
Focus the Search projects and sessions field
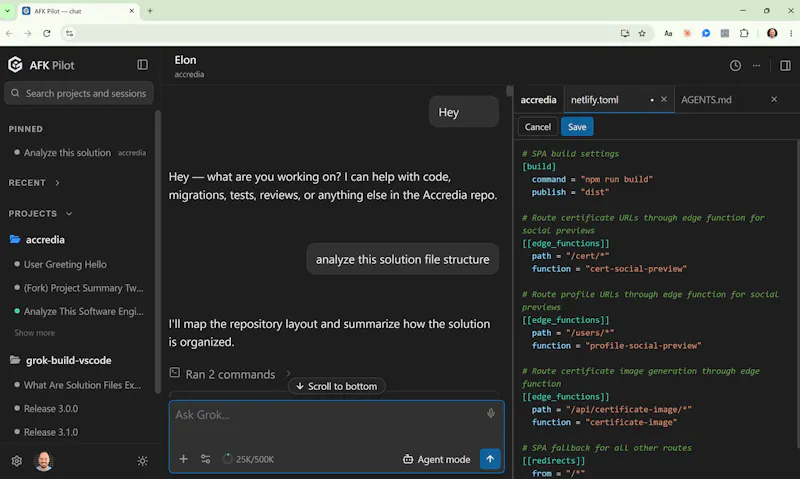click(79, 93)
